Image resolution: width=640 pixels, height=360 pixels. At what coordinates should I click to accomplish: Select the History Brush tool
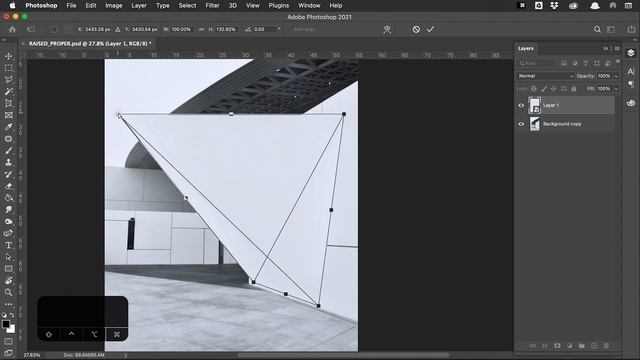click(9, 174)
